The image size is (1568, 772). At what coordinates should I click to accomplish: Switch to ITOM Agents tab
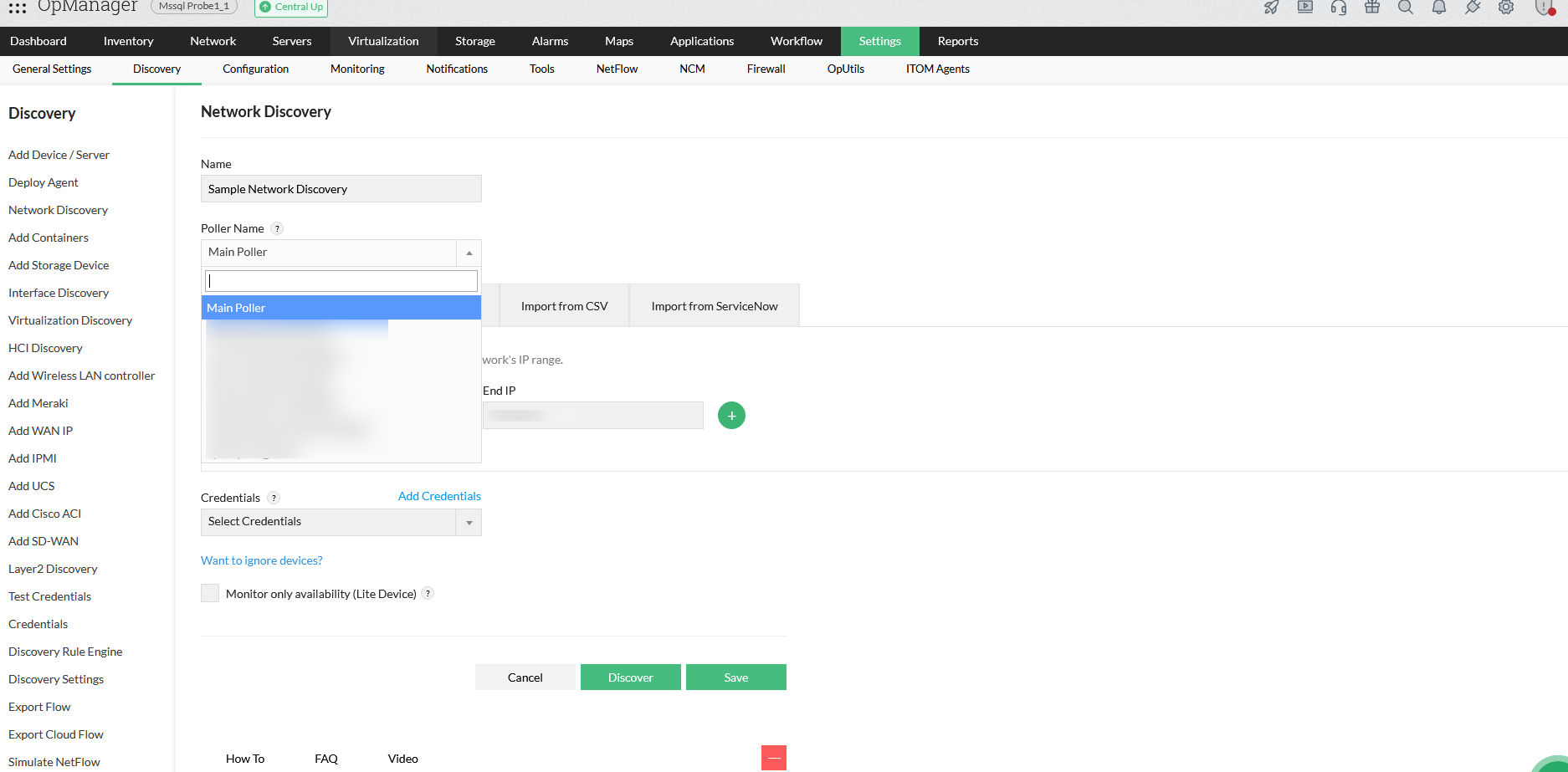pyautogui.click(x=938, y=69)
